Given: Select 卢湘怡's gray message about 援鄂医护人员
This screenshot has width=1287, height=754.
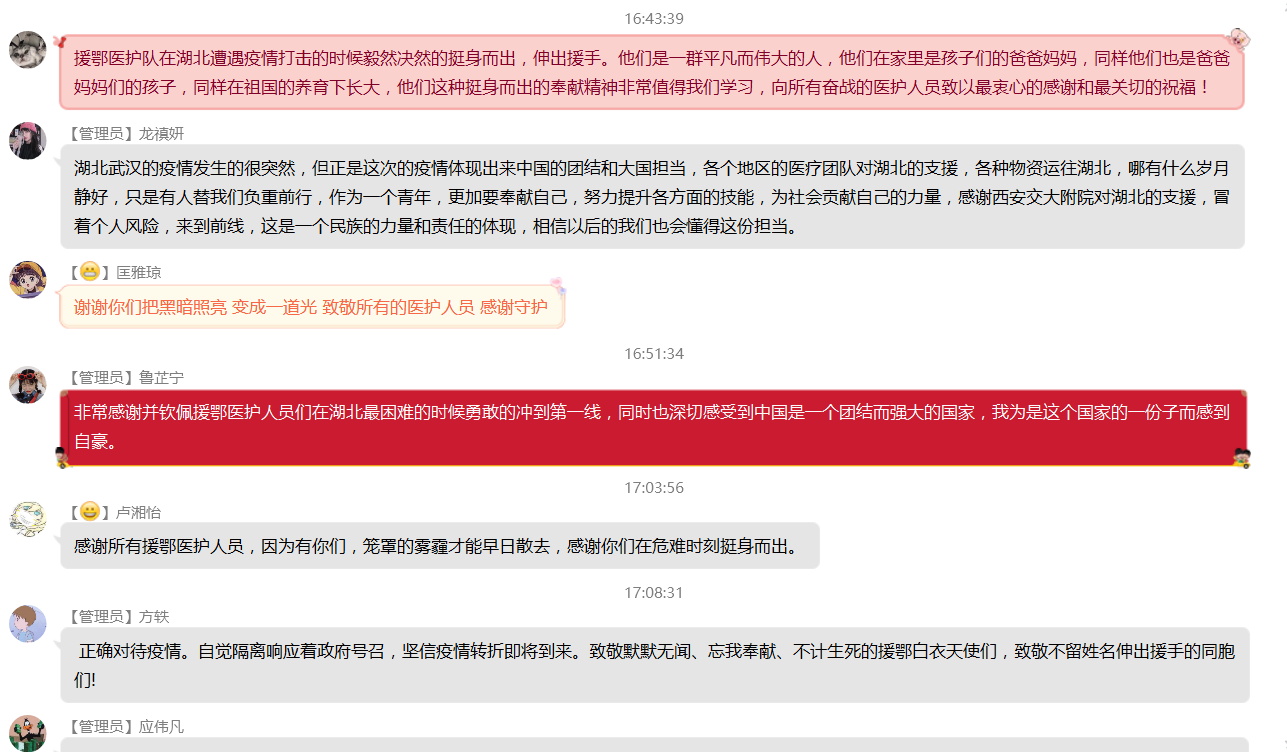Looking at the screenshot, I should [438, 546].
